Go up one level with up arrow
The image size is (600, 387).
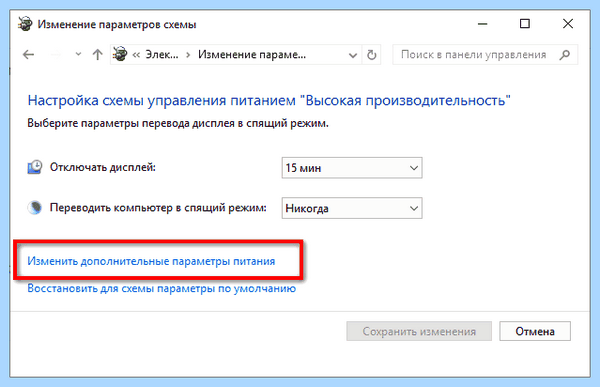pos(97,55)
